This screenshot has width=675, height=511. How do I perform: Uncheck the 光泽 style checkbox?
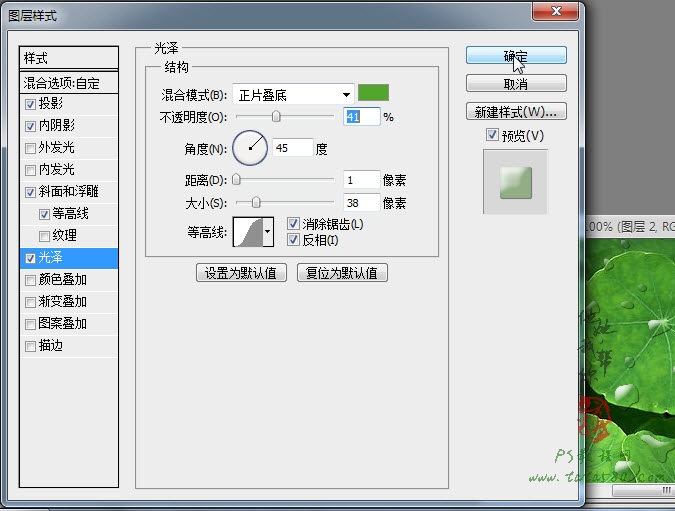[x=30, y=258]
